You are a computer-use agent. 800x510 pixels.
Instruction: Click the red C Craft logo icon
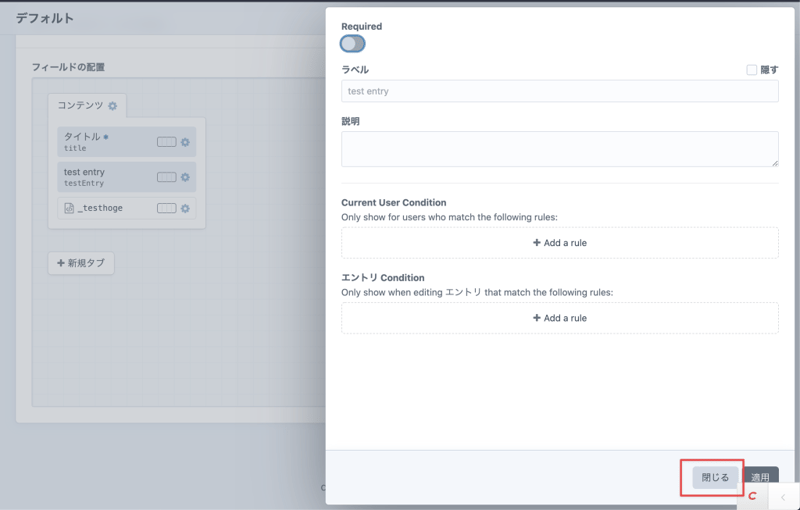click(753, 496)
